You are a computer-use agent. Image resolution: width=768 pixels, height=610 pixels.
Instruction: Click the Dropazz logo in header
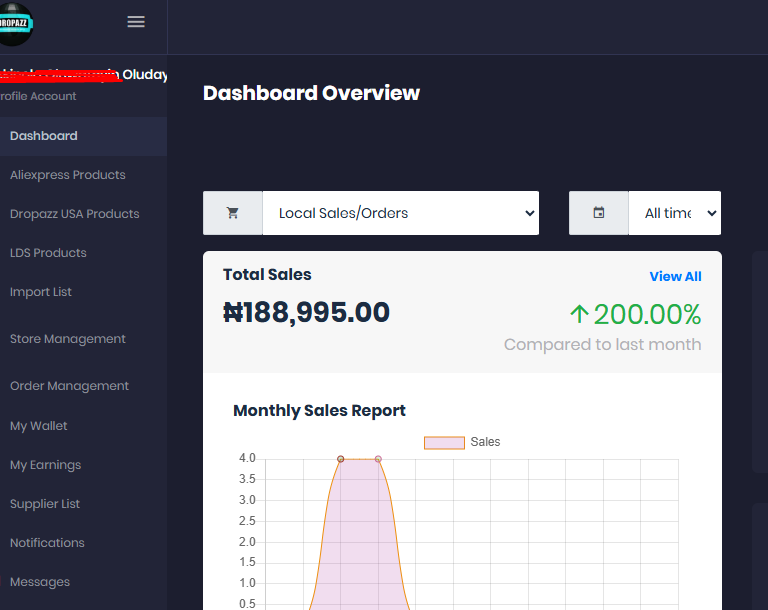click(15, 24)
